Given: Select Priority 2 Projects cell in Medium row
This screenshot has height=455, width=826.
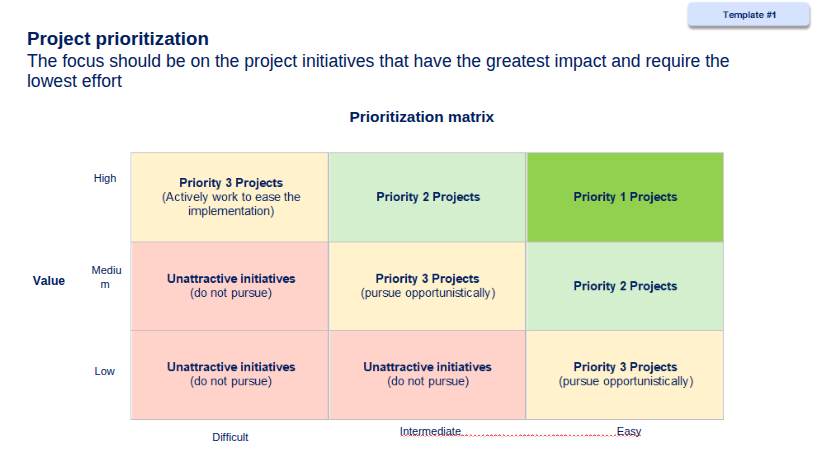Looking at the screenshot, I should [625, 286].
